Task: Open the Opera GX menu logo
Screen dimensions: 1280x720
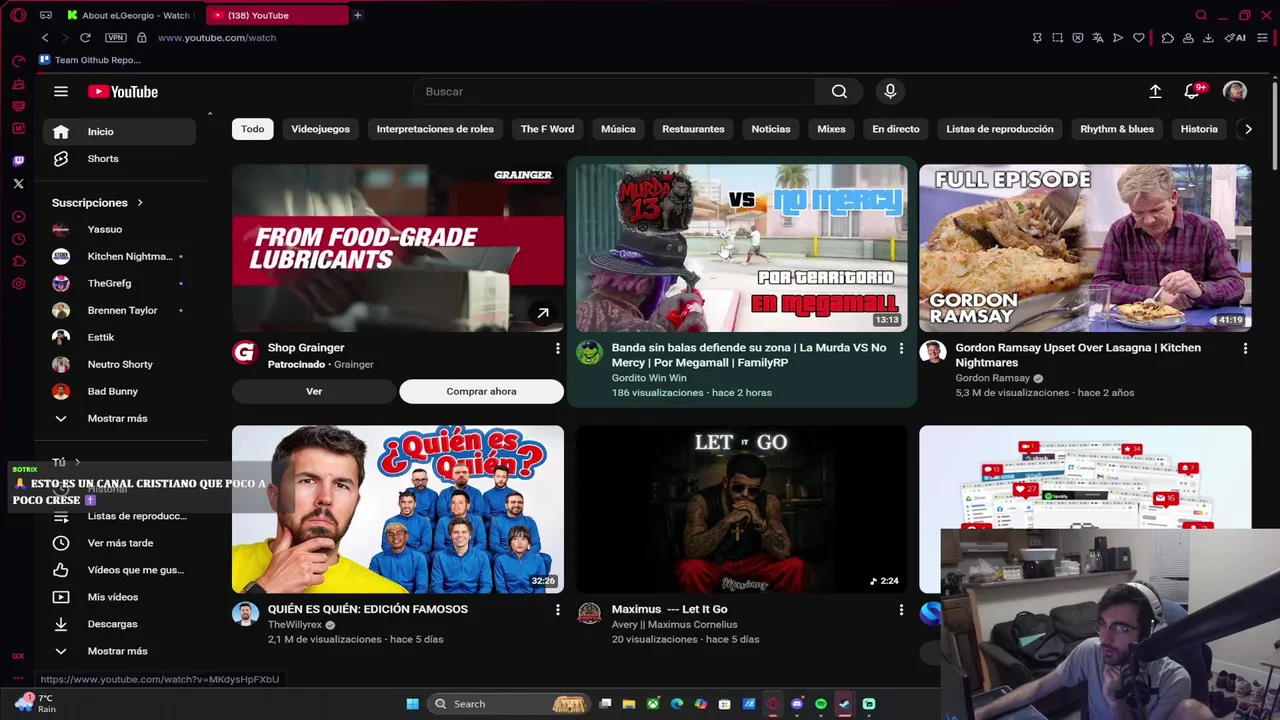Action: click(17, 15)
